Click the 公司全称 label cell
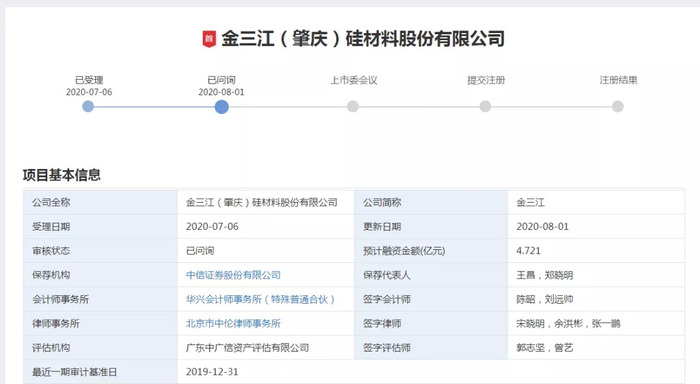The image size is (700, 384). [100, 202]
